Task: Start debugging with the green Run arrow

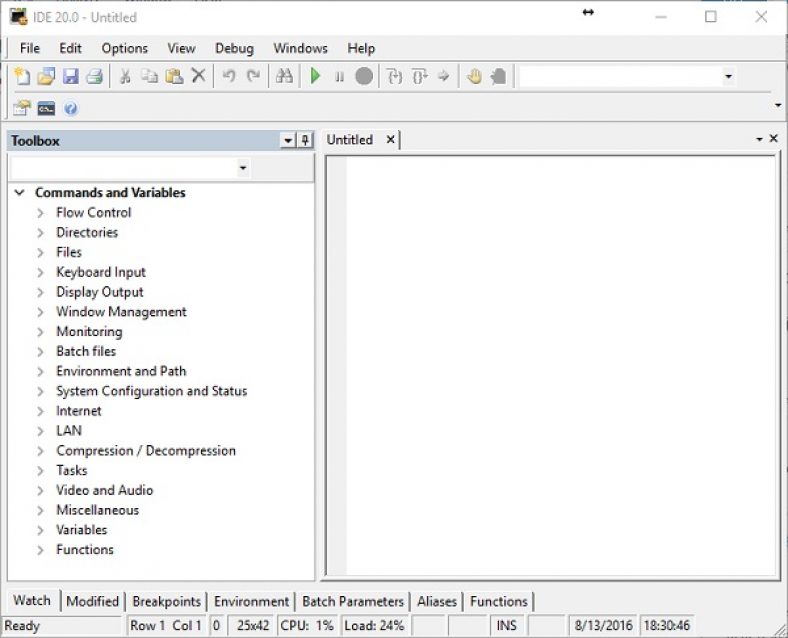Action: tap(315, 77)
